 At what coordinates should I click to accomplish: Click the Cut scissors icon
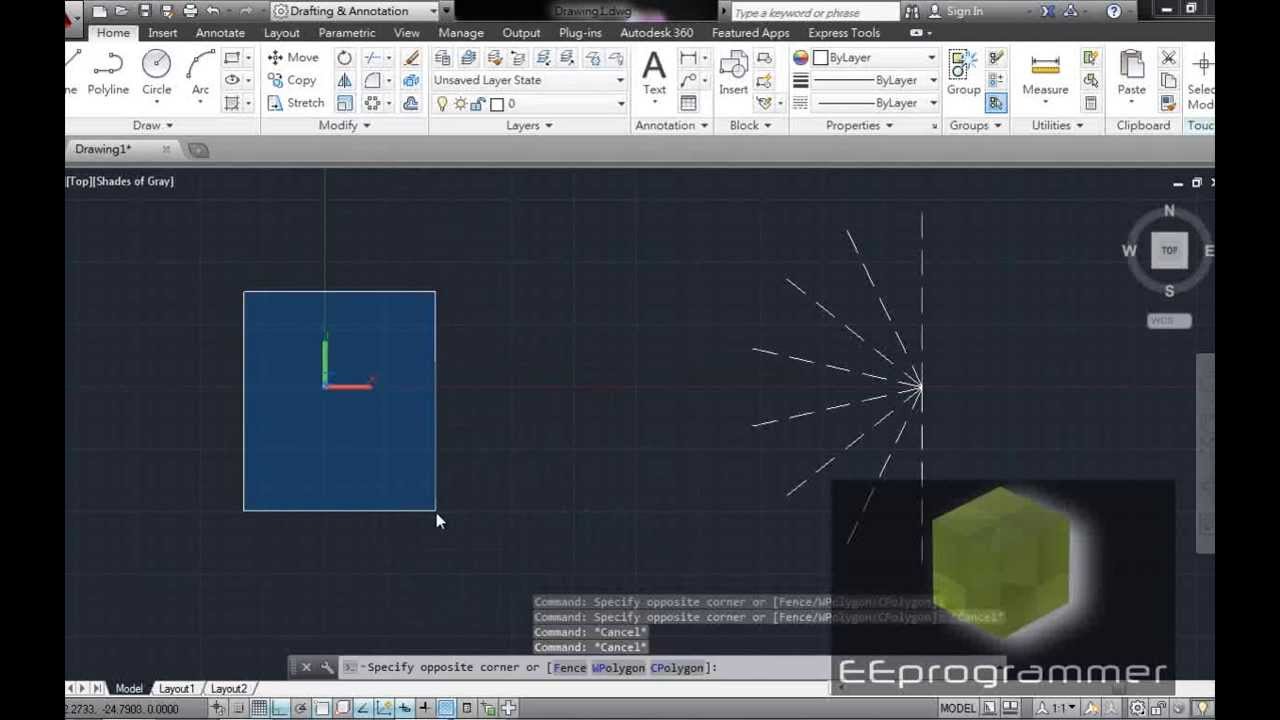(x=1168, y=57)
